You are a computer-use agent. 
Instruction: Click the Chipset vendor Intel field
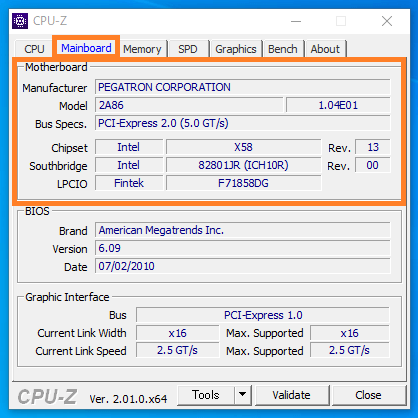coord(129,147)
